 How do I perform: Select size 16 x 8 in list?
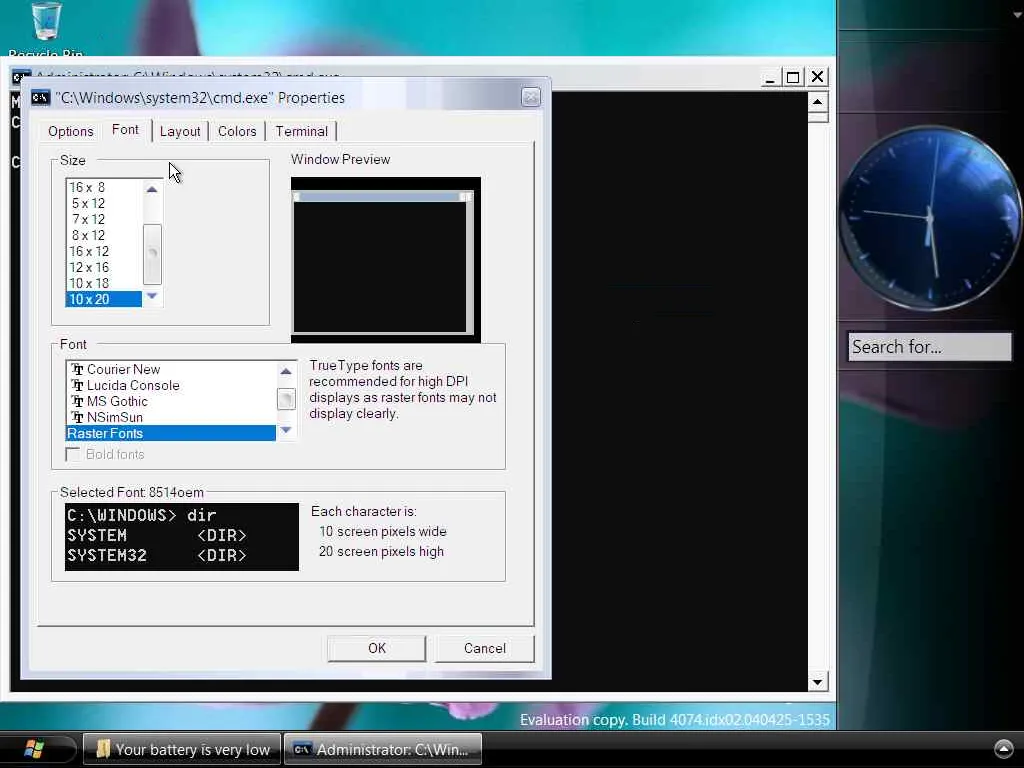pos(104,187)
